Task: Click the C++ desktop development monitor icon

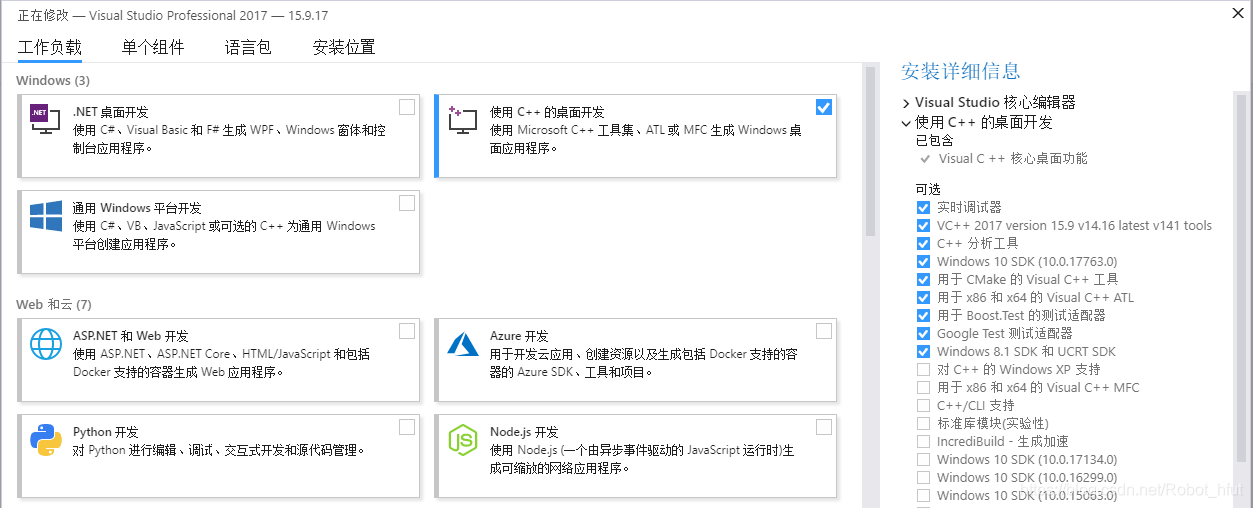Action: click(x=463, y=120)
